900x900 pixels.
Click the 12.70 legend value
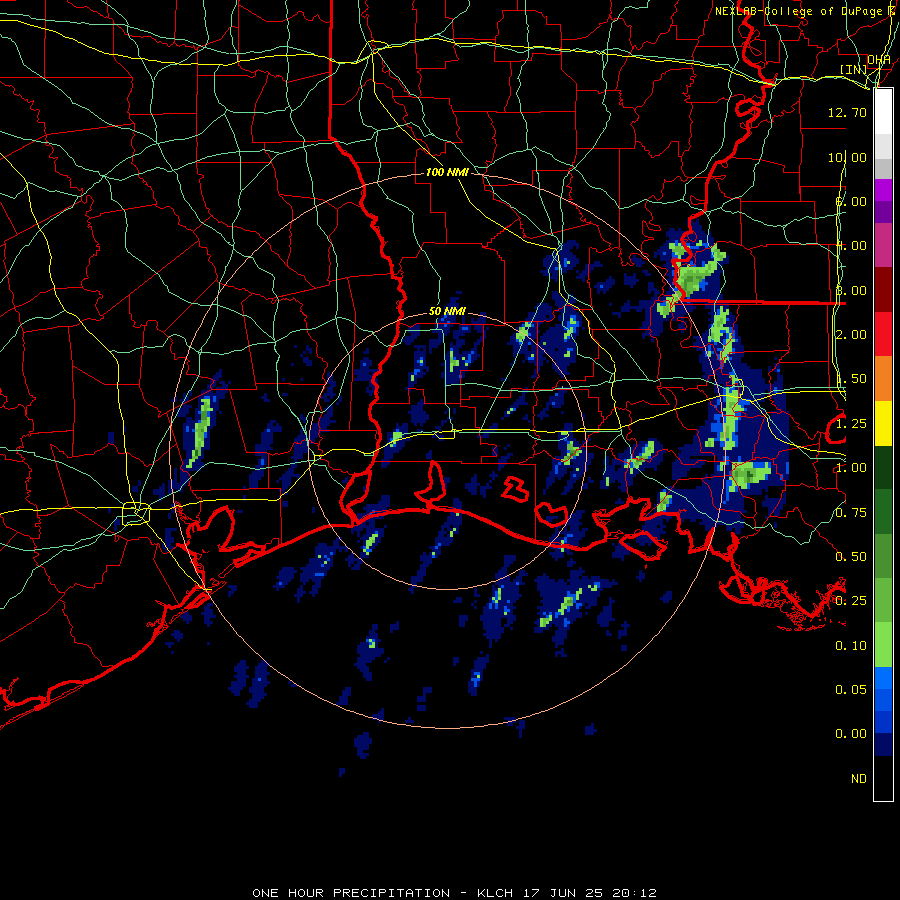click(847, 112)
